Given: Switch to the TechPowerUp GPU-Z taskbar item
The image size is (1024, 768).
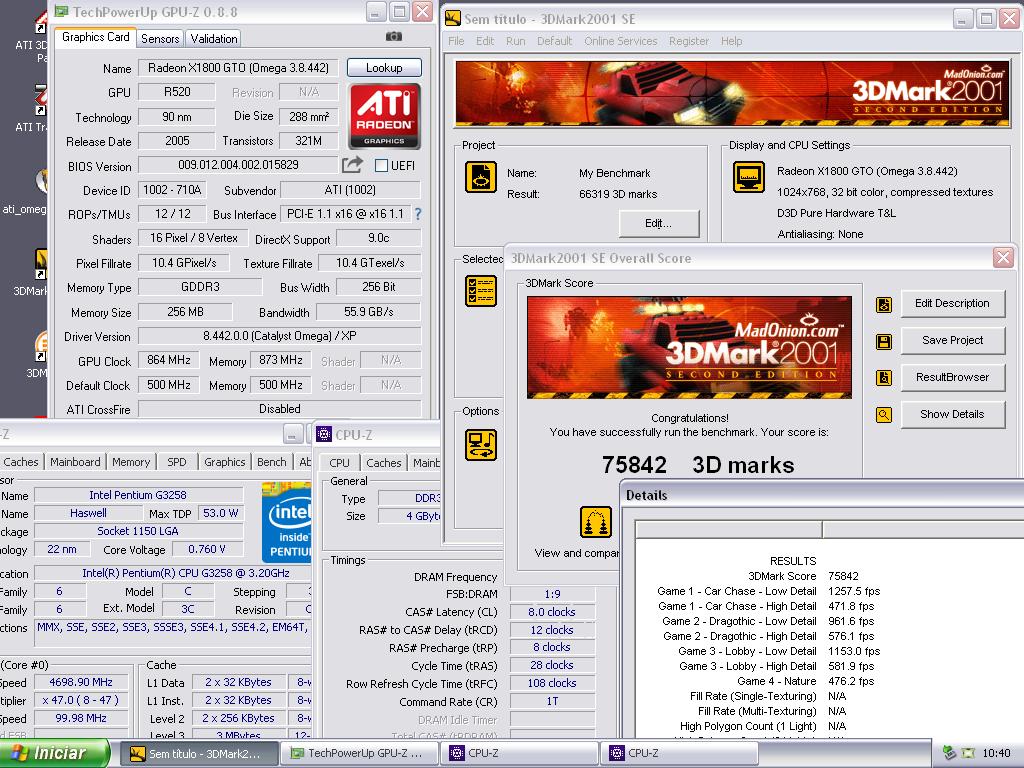Looking at the screenshot, I should tap(360, 754).
